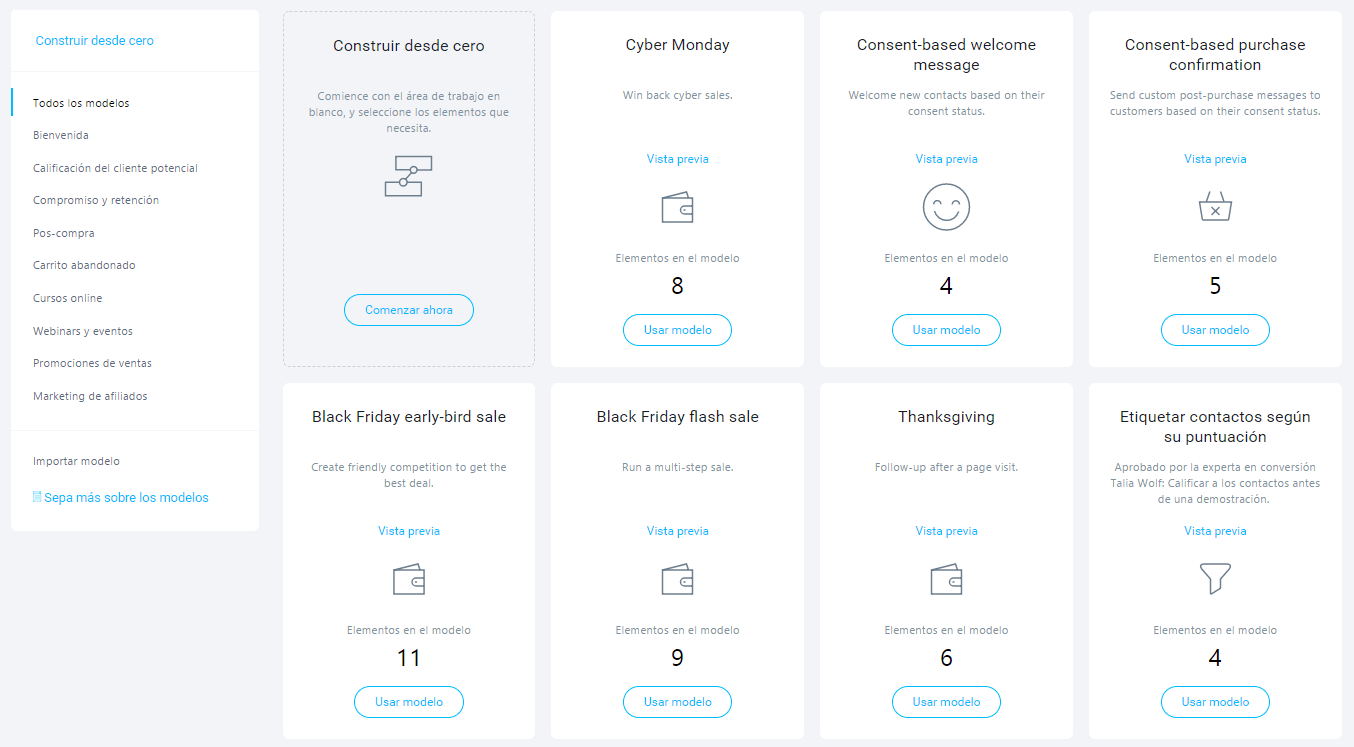Click wallet icon on Black Friday early-bird sale
1354x747 pixels.
(409, 580)
